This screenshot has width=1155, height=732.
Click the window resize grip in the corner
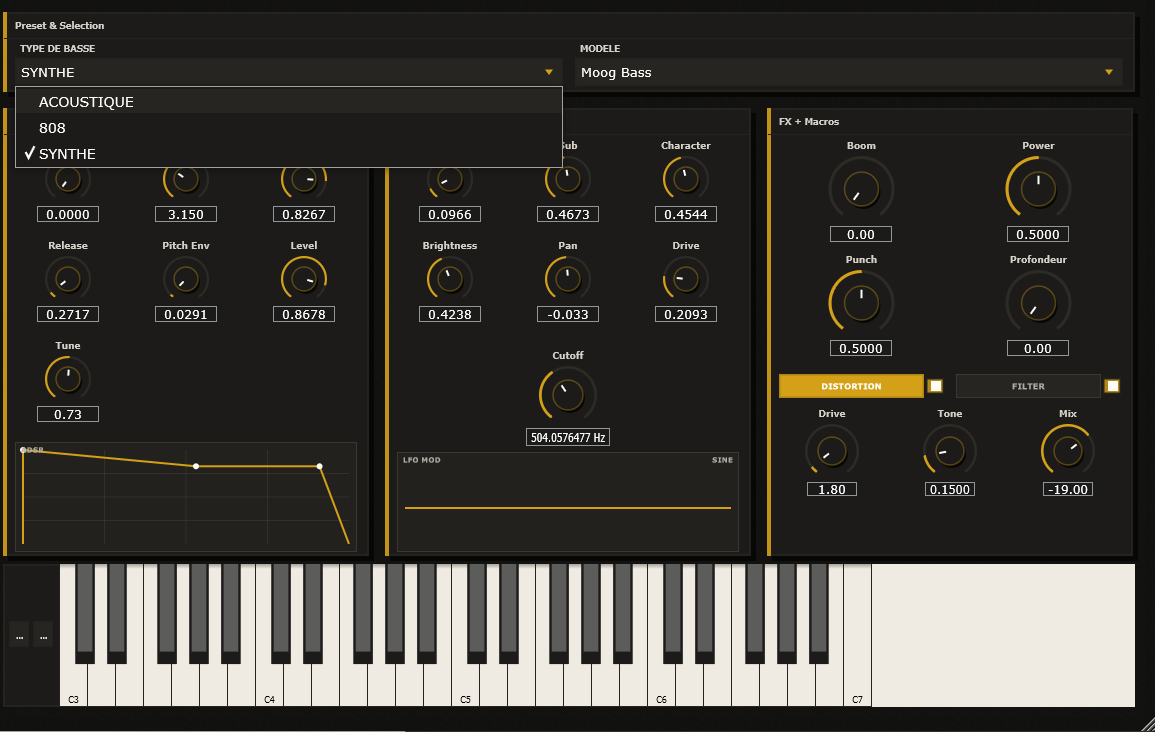click(x=1145, y=722)
